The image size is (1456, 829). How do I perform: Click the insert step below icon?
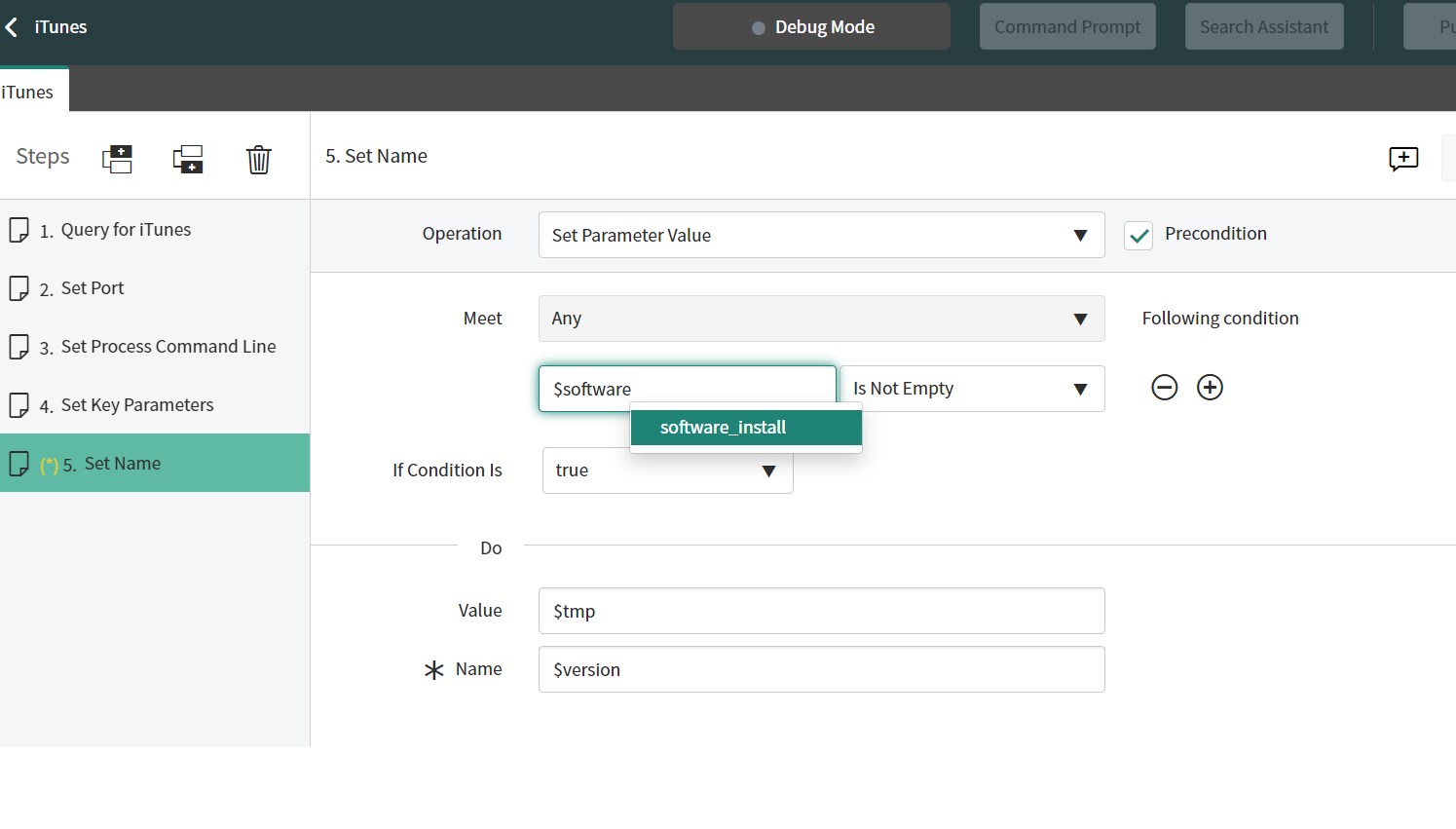point(188,159)
